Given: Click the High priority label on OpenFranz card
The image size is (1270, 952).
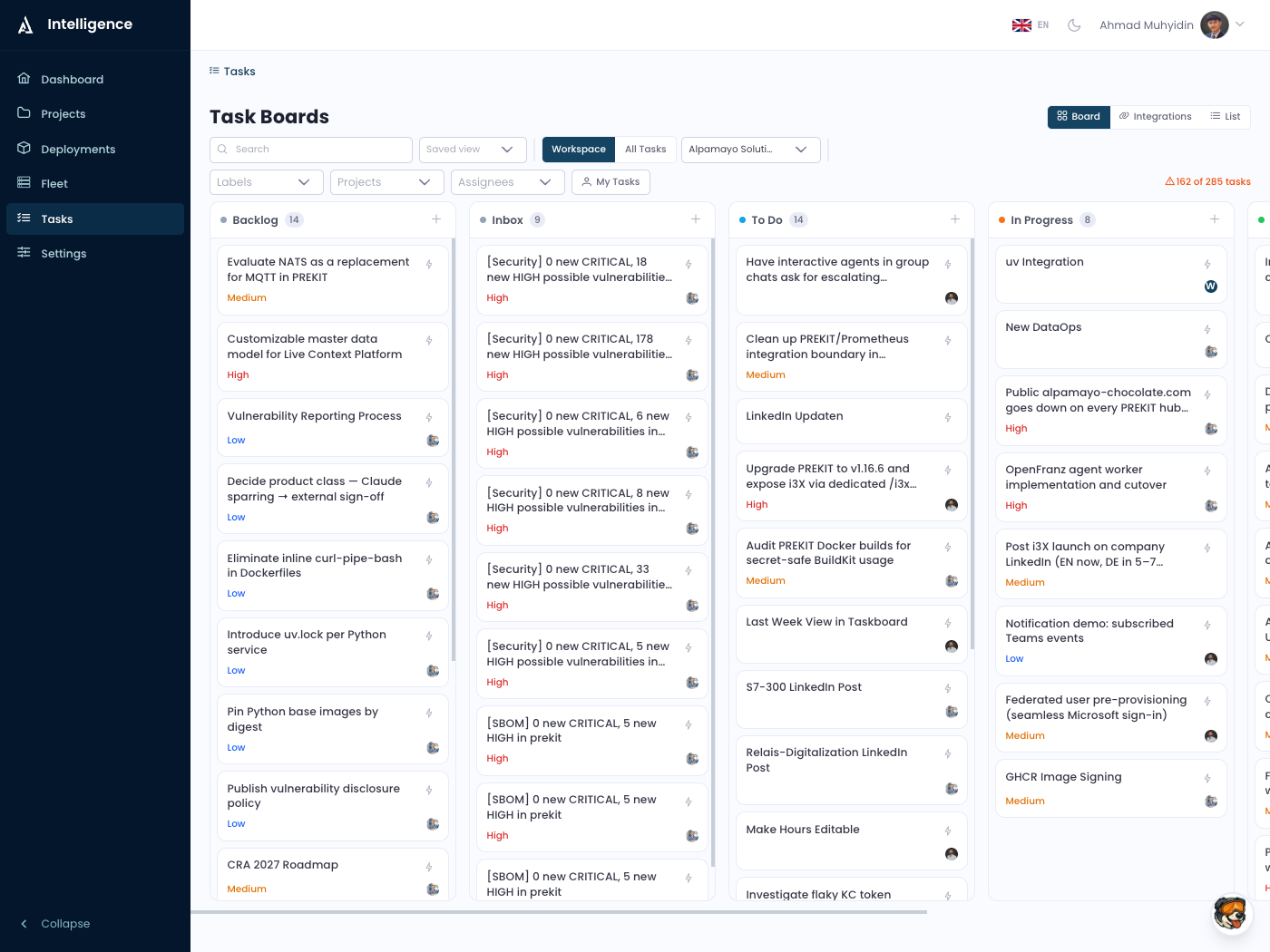Looking at the screenshot, I should 1016,506.
